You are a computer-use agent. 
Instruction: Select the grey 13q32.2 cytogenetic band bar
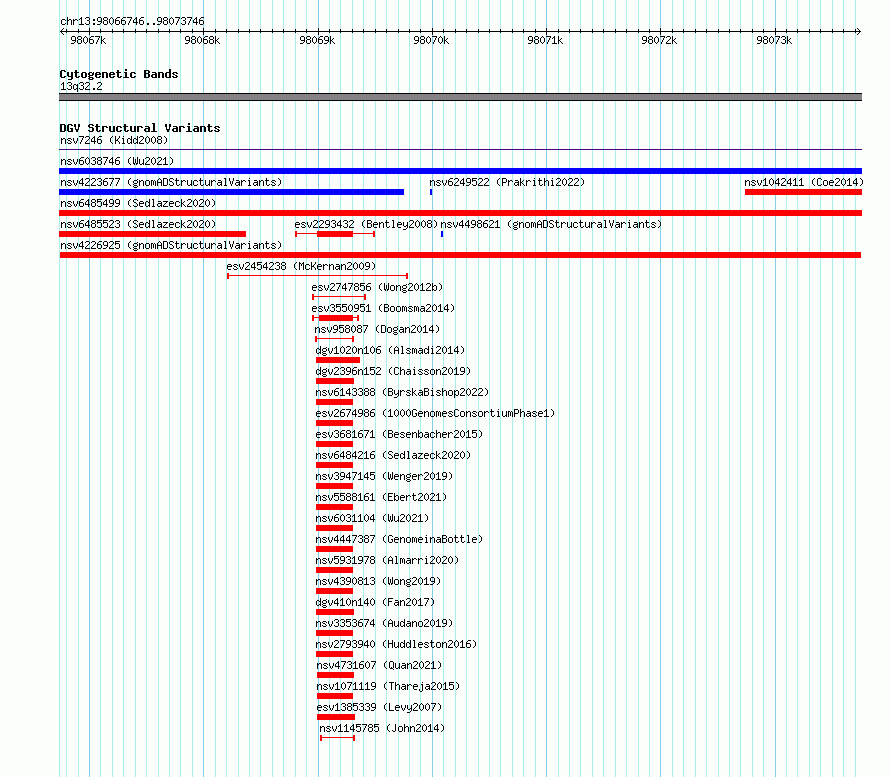pyautogui.click(x=460, y=97)
